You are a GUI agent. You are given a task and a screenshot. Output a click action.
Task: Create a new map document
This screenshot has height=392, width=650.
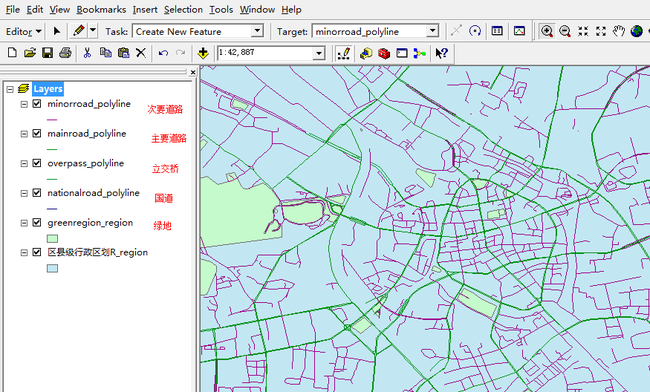12,53
